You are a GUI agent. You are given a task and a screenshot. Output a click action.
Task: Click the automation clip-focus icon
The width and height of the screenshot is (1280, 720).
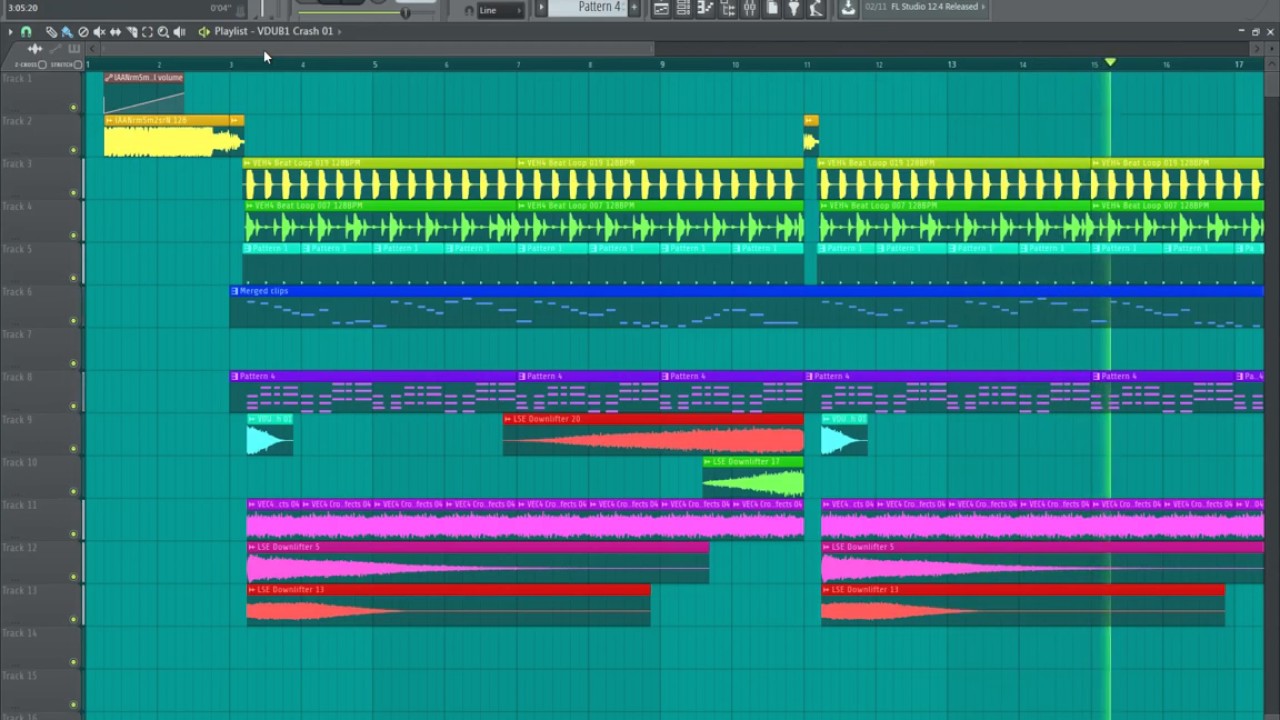click(x=55, y=48)
